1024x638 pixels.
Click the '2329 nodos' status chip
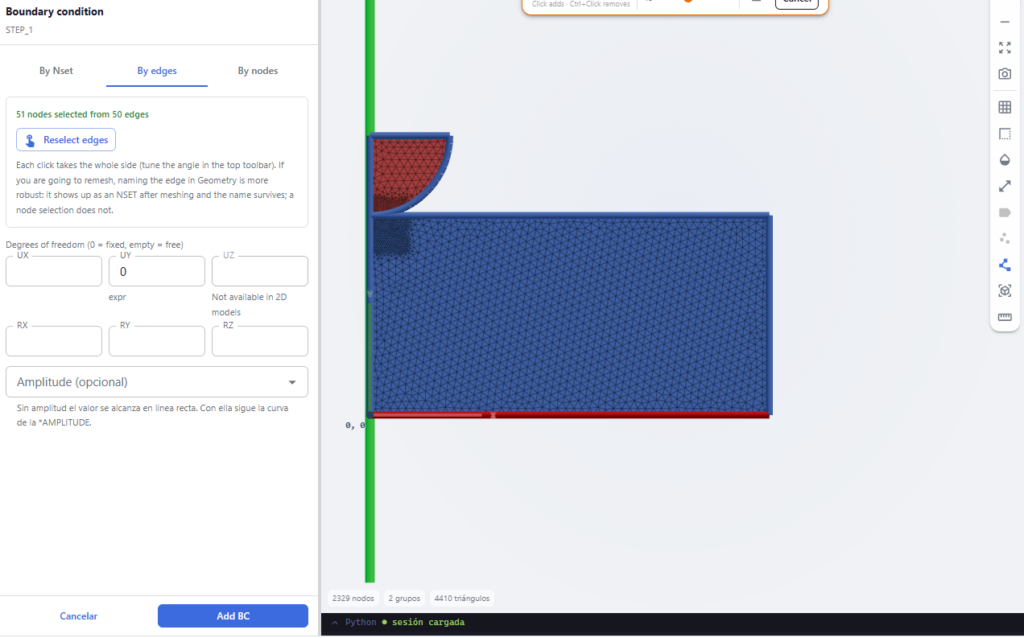point(353,598)
